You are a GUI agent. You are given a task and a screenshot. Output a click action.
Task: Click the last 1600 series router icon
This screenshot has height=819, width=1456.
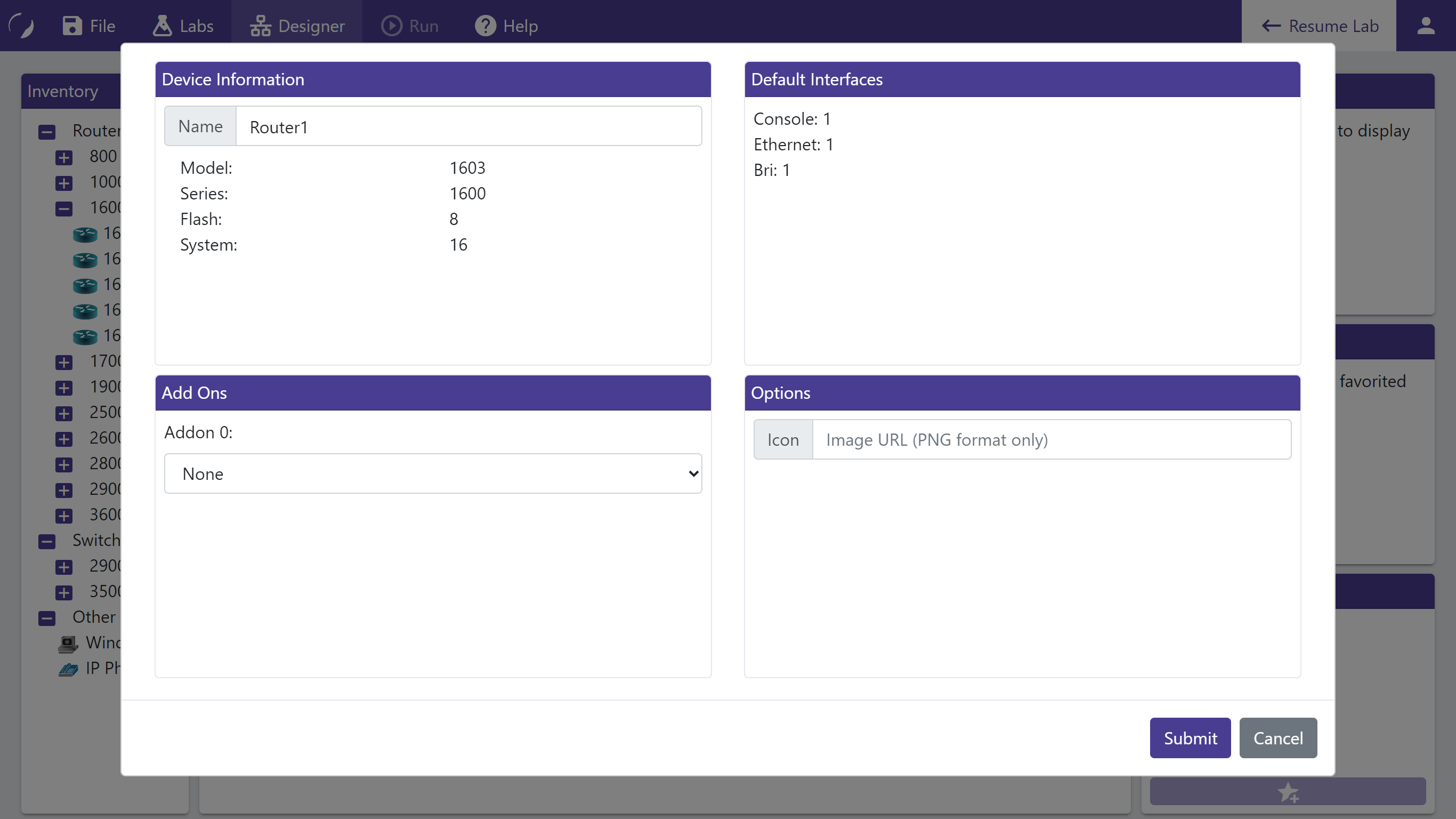85,336
